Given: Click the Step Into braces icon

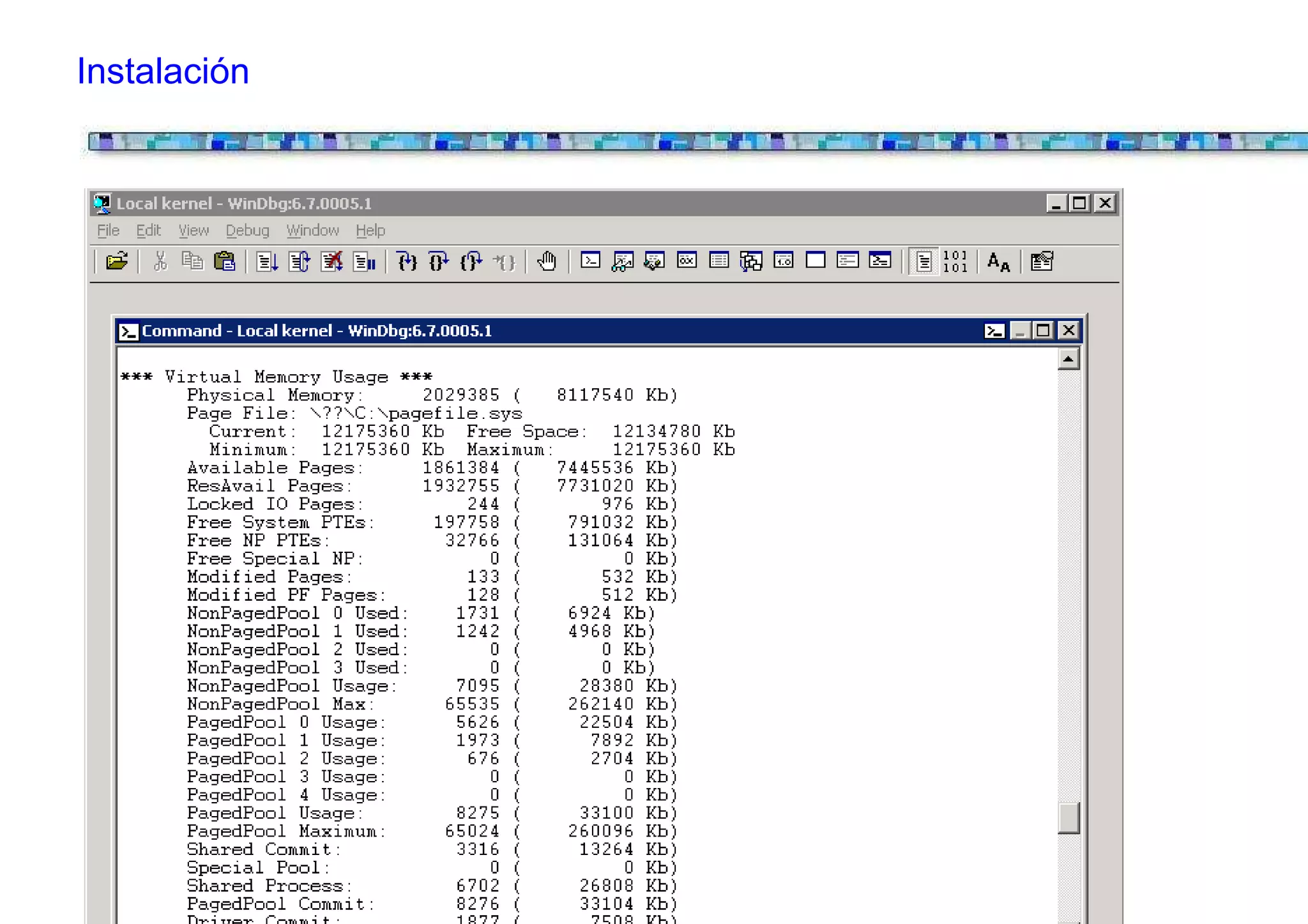Looking at the screenshot, I should point(407,261).
